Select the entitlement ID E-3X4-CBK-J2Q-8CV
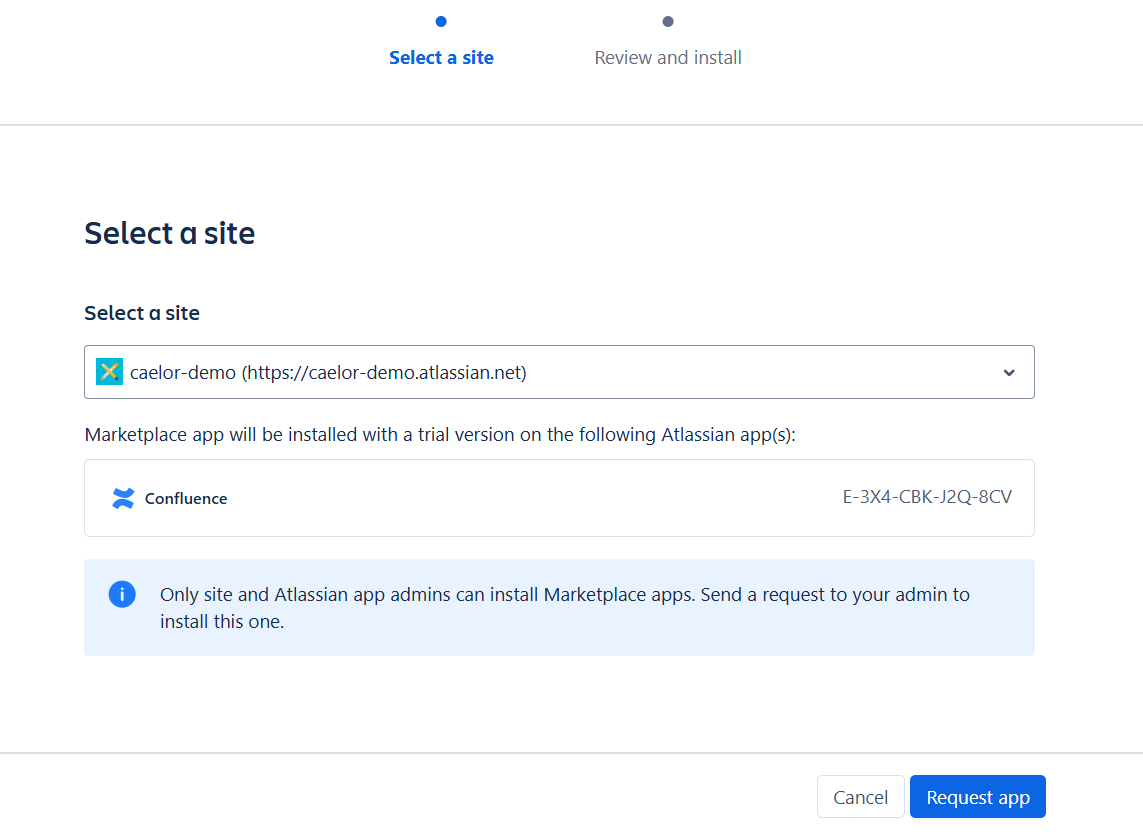The width and height of the screenshot is (1143, 834). point(927,497)
